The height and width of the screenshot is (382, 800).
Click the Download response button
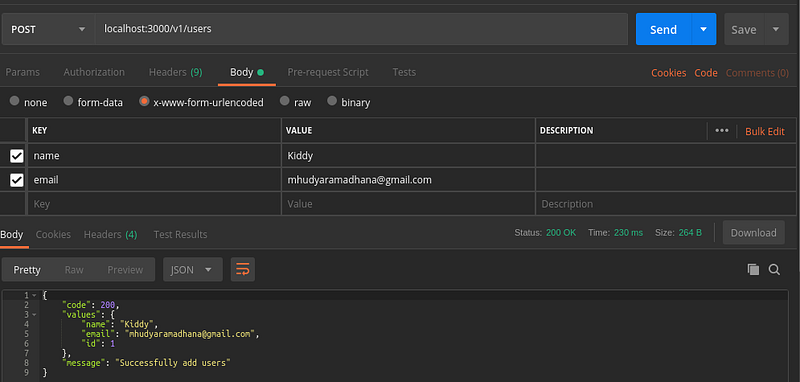coord(754,233)
